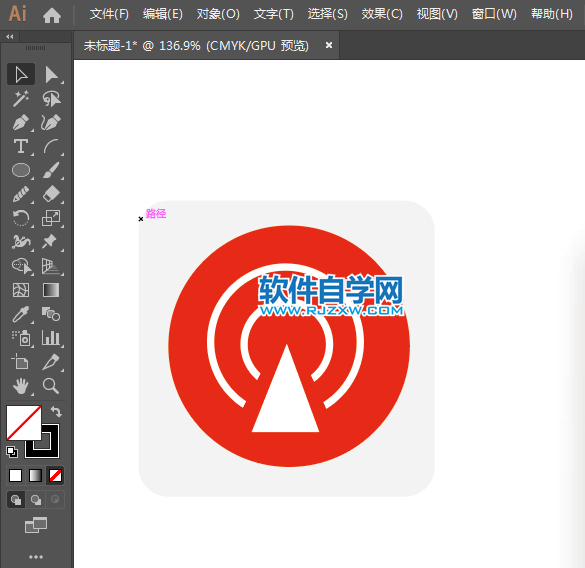This screenshot has width=585, height=568.
Task: Choose the Lasso tool
Action: [51, 99]
